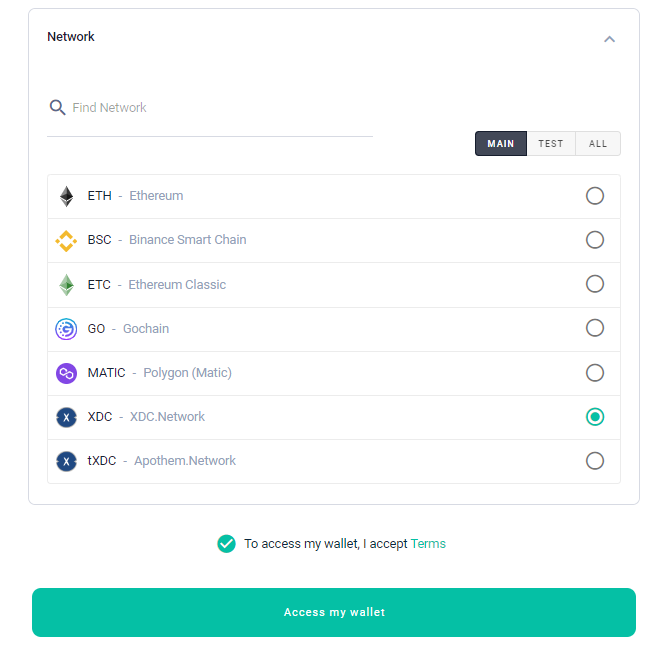The image size is (668, 651).
Task: Click the Ethereum diamond logo icon
Action: (66, 196)
